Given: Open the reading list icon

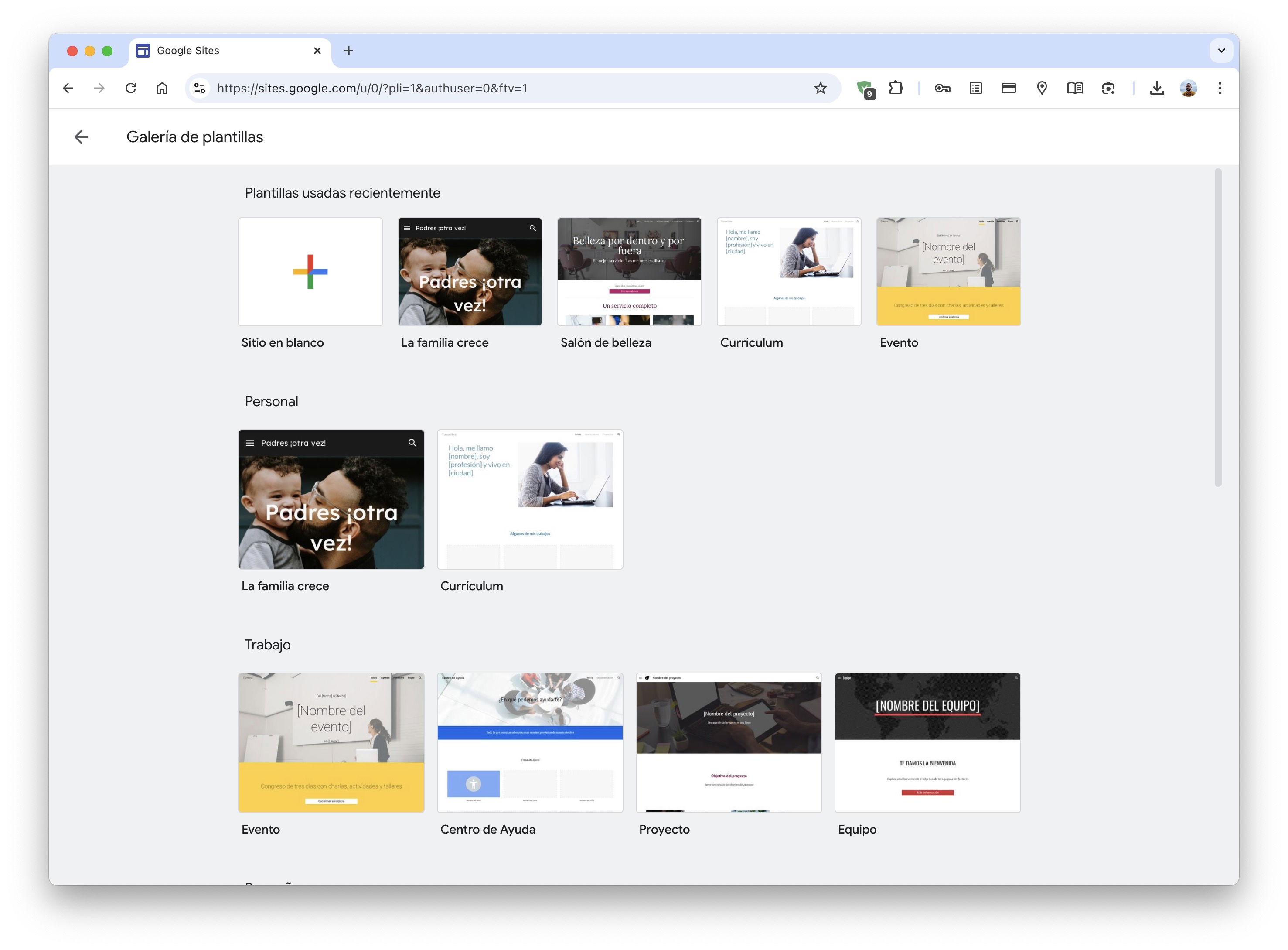Looking at the screenshot, I should coord(975,88).
